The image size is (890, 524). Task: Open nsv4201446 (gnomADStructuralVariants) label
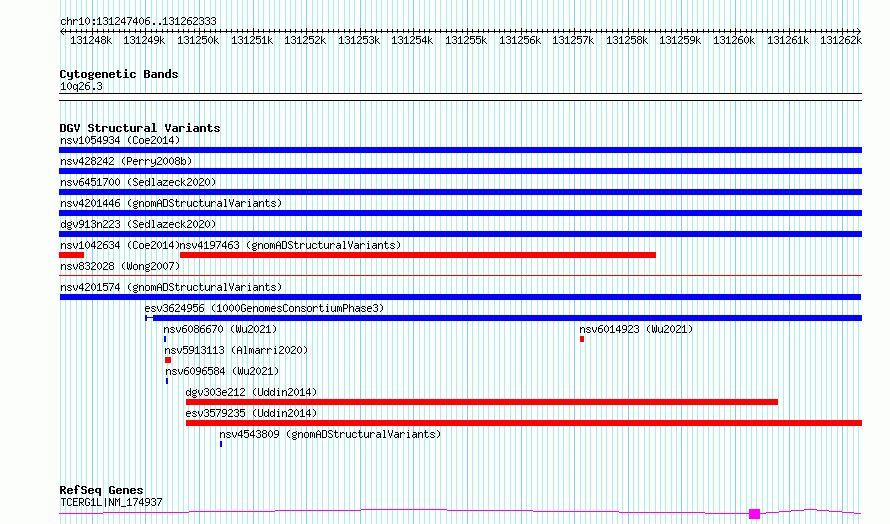tap(171, 203)
